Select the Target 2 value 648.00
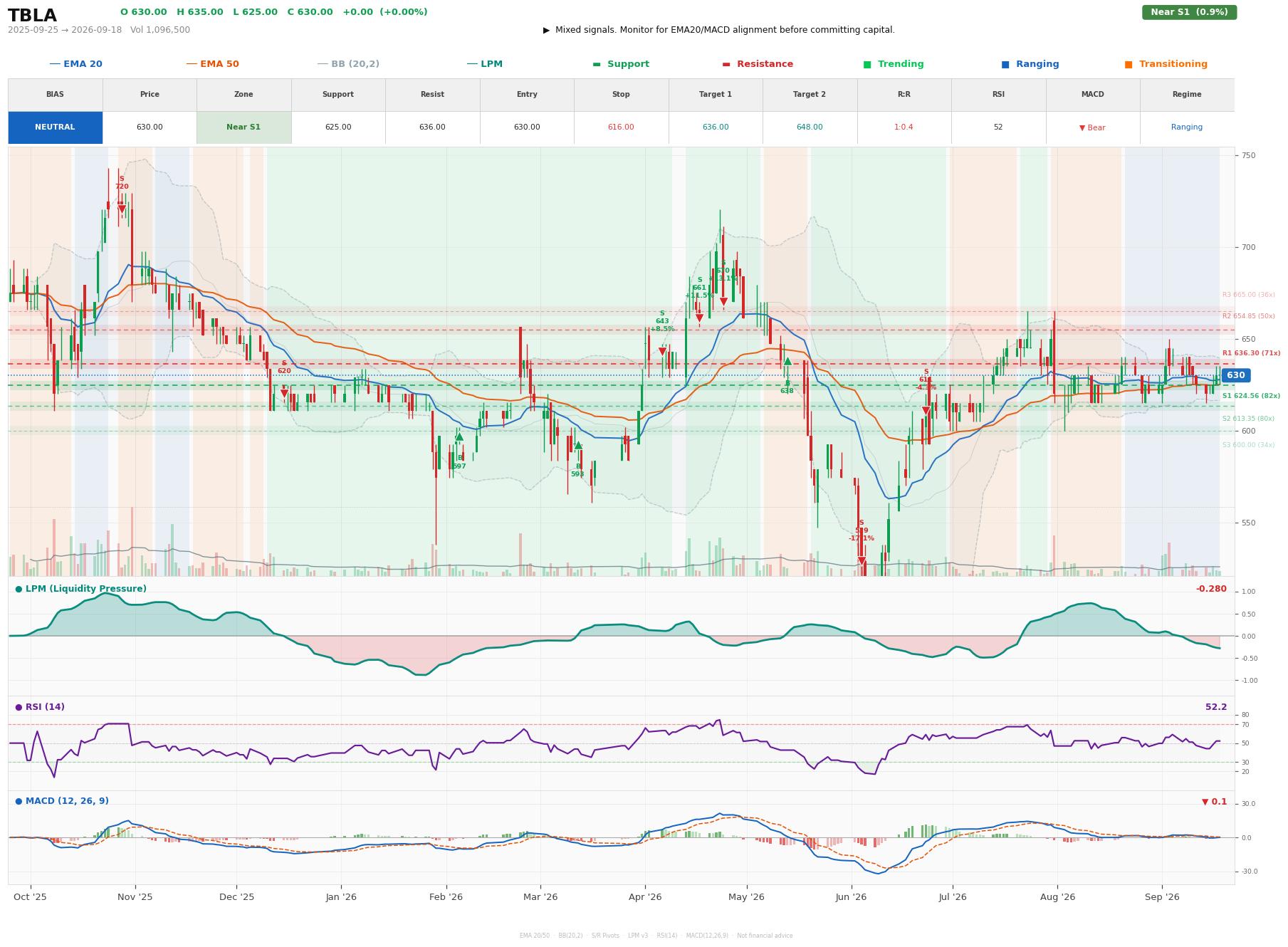The width and height of the screenshot is (1288, 947). click(x=810, y=127)
